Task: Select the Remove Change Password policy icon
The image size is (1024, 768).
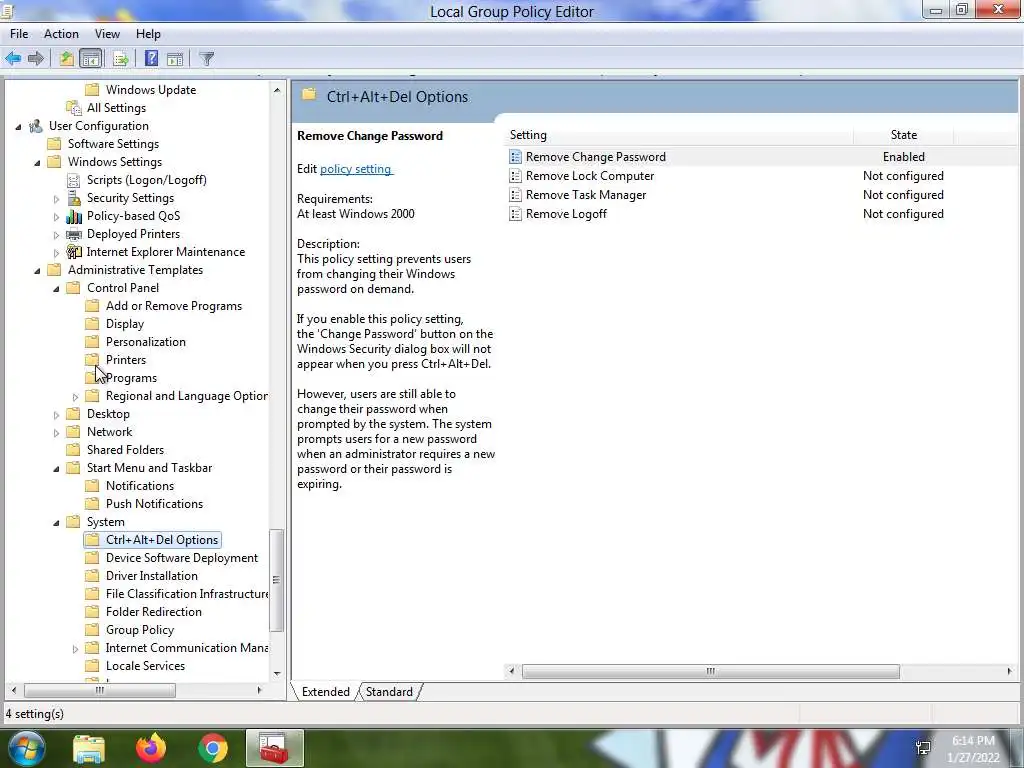Action: pos(515,157)
